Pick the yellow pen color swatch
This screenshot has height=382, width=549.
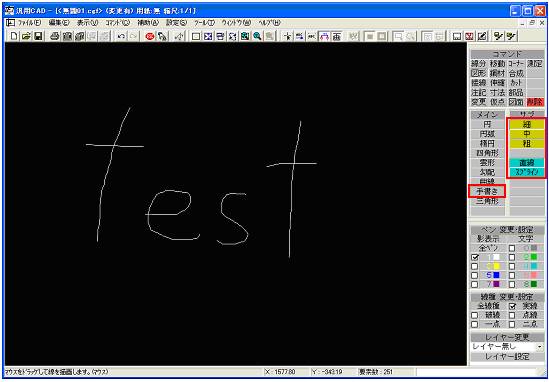tap(496, 266)
